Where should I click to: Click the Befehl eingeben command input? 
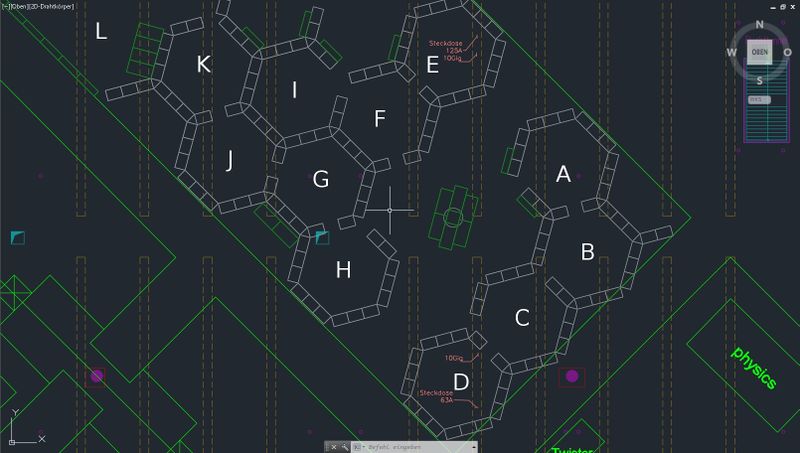tap(400, 447)
